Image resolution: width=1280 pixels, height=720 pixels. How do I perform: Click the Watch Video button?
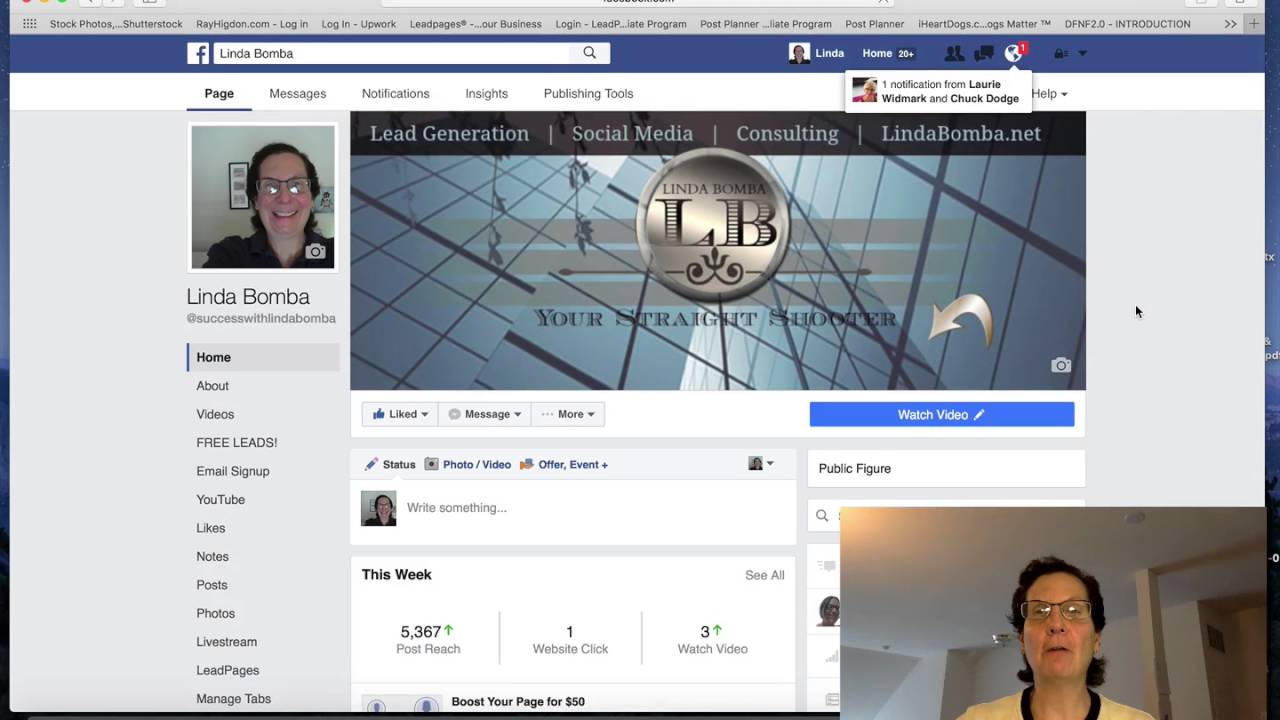tap(942, 414)
